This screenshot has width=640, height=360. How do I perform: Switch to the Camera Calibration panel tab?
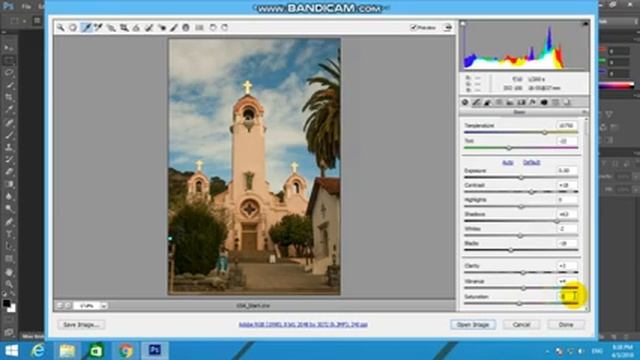544,102
